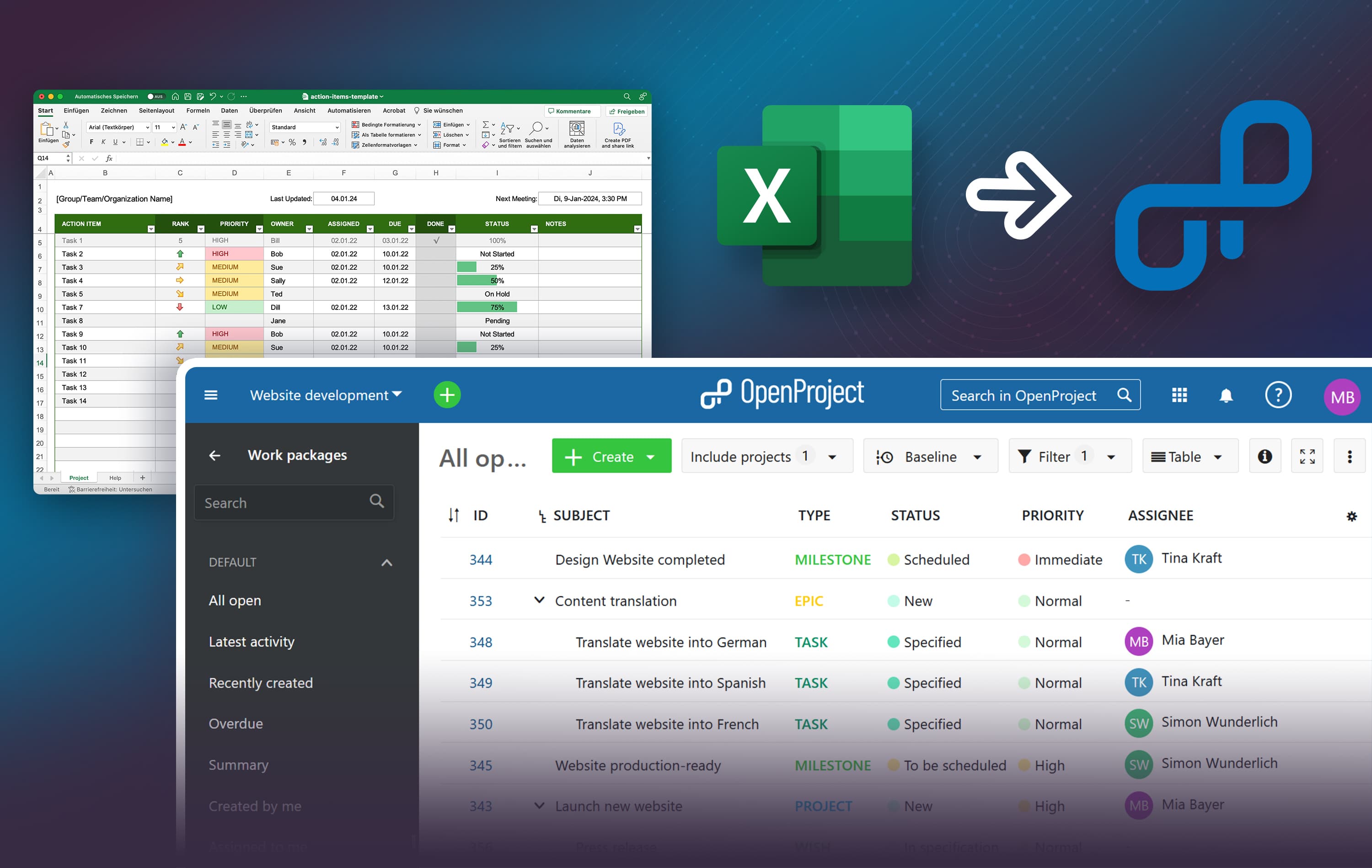Open the Website development project dropdown

click(326, 395)
